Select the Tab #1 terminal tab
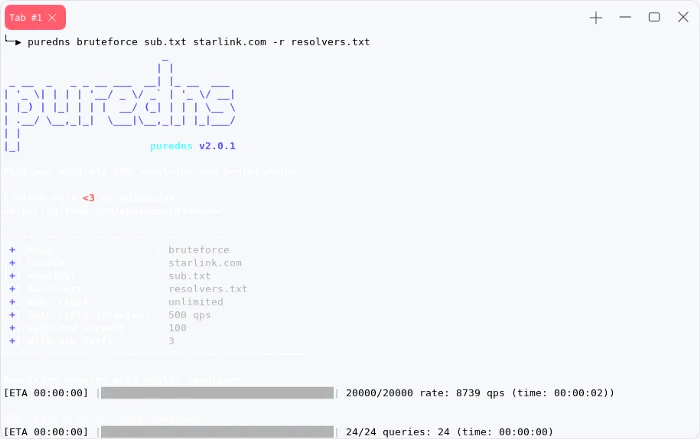Viewport: 700px width, 439px height. [35, 17]
